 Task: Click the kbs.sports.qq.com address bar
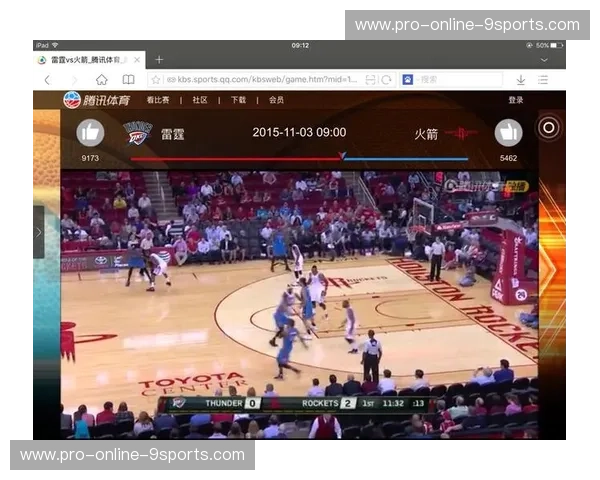[265, 79]
